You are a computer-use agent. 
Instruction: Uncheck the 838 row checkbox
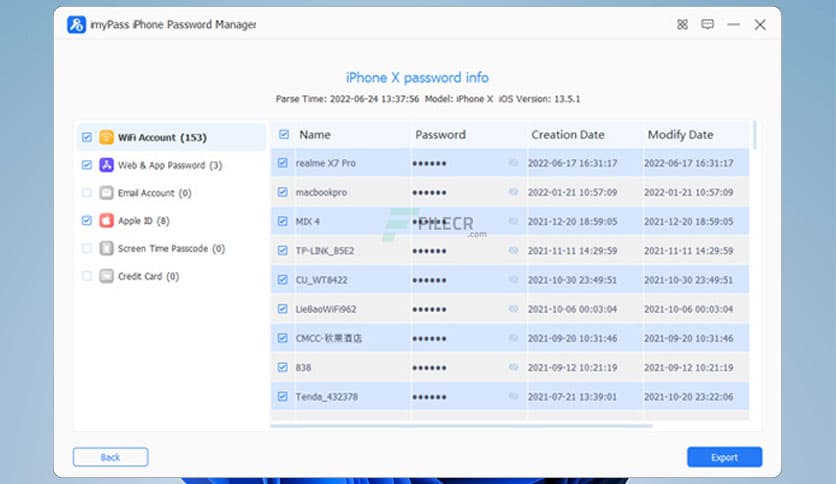click(x=283, y=367)
